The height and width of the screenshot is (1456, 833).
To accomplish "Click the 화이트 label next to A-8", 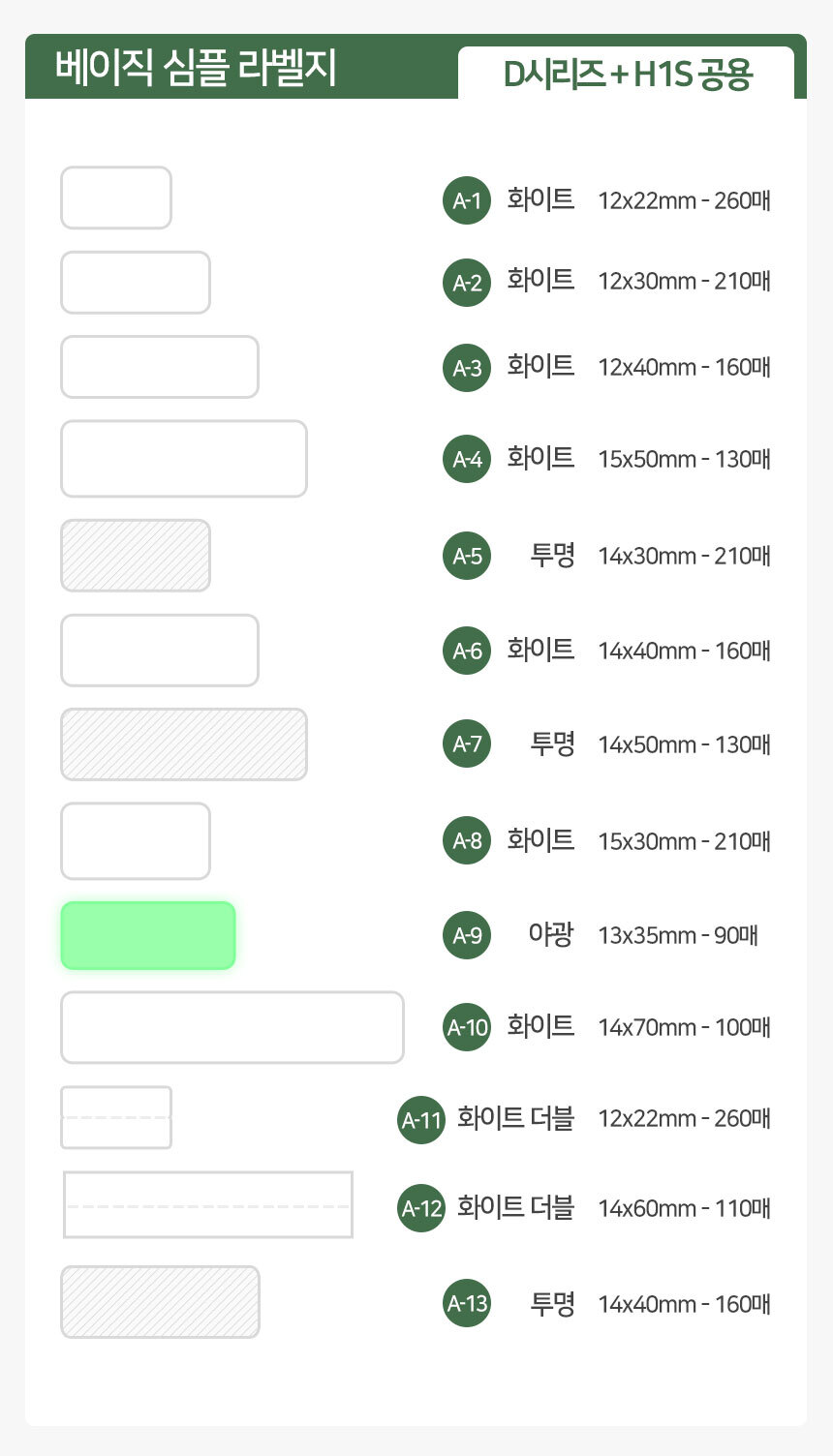I will (540, 839).
